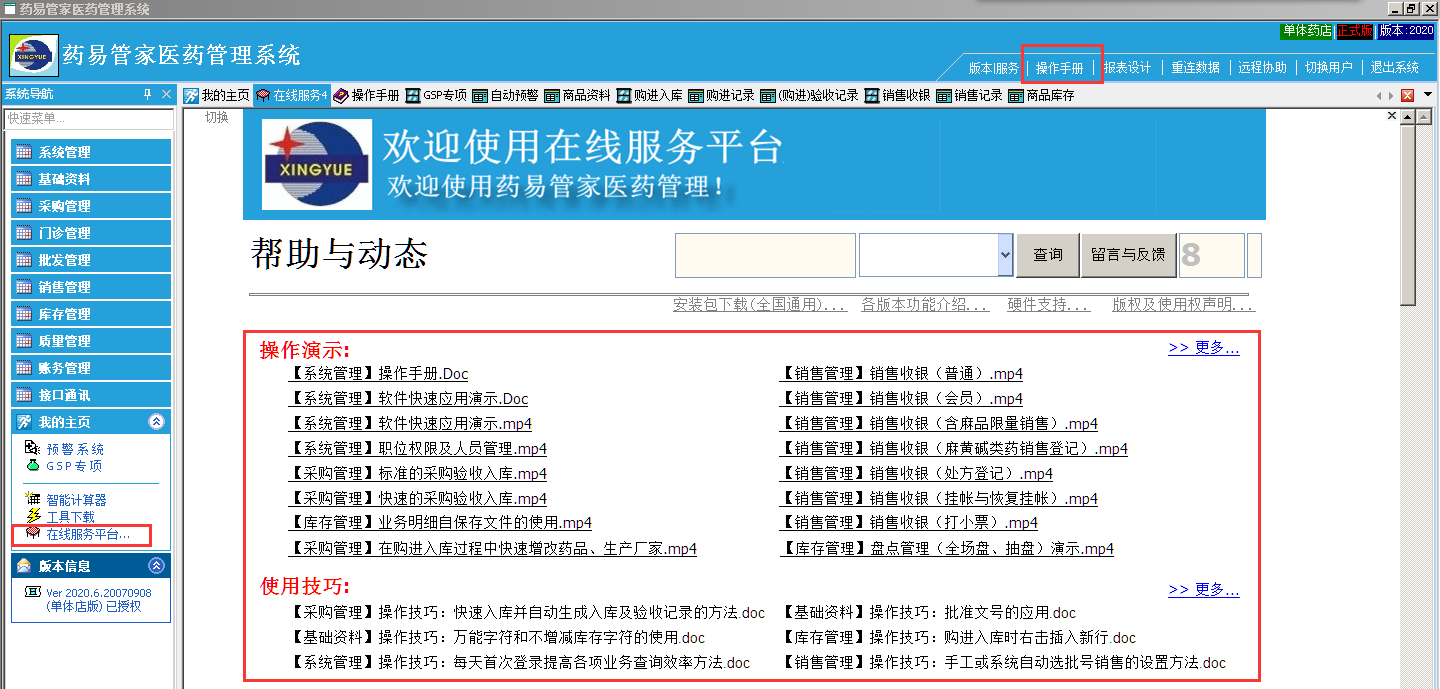Switch to the 销售收银 tab
The image size is (1440, 689).
pyautogui.click(x=897, y=96)
